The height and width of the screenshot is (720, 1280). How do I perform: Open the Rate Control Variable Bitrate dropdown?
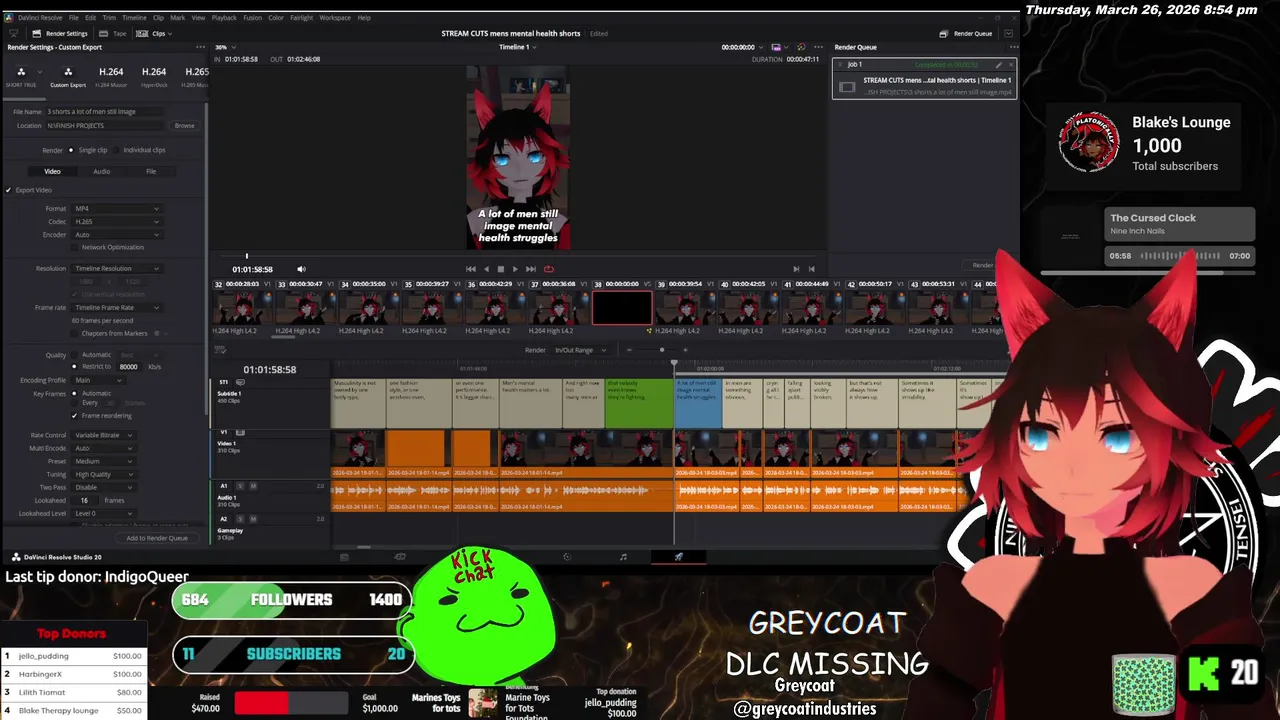103,435
